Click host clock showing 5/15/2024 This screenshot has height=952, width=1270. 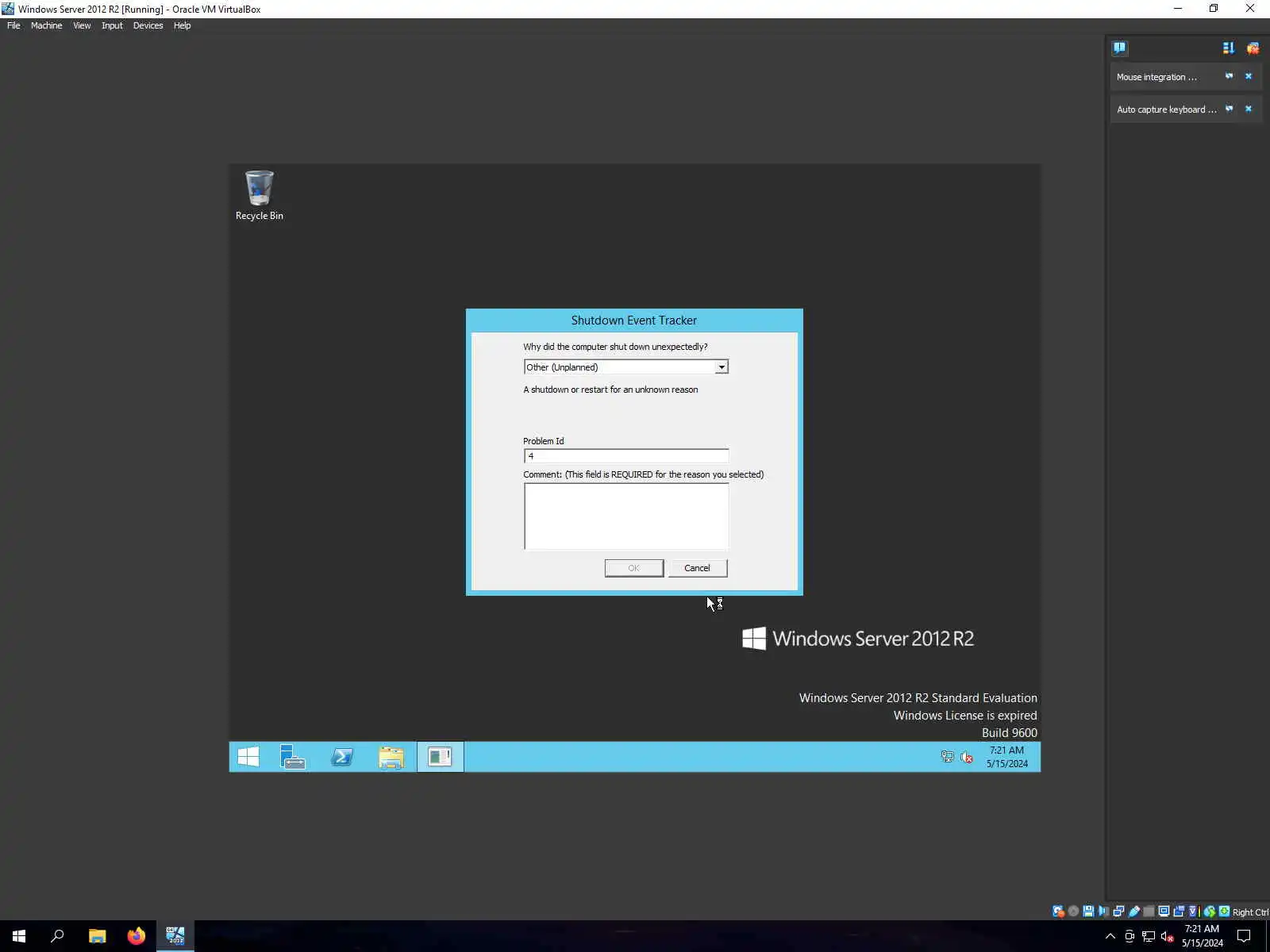click(1202, 936)
